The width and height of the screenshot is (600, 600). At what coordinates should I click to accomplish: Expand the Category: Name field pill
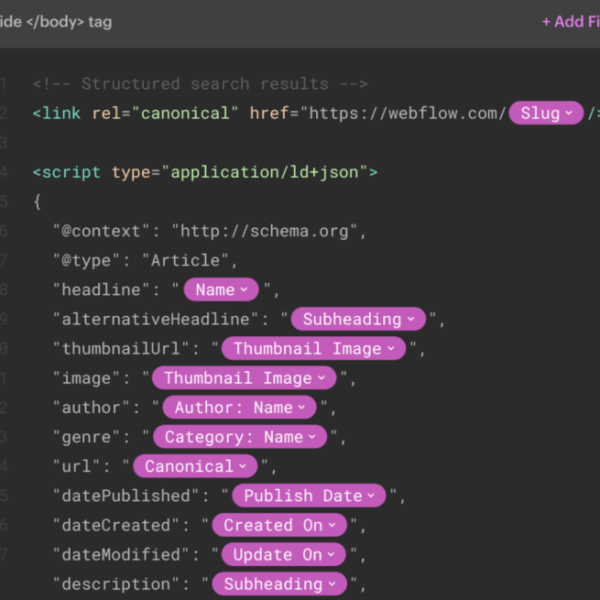point(240,437)
